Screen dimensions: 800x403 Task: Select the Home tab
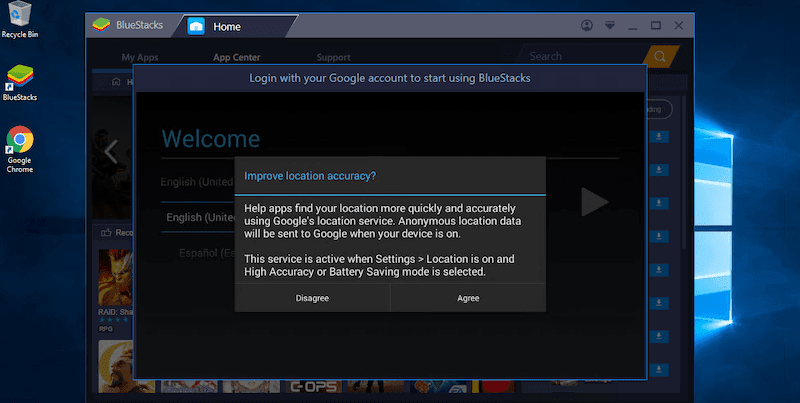pyautogui.click(x=234, y=27)
